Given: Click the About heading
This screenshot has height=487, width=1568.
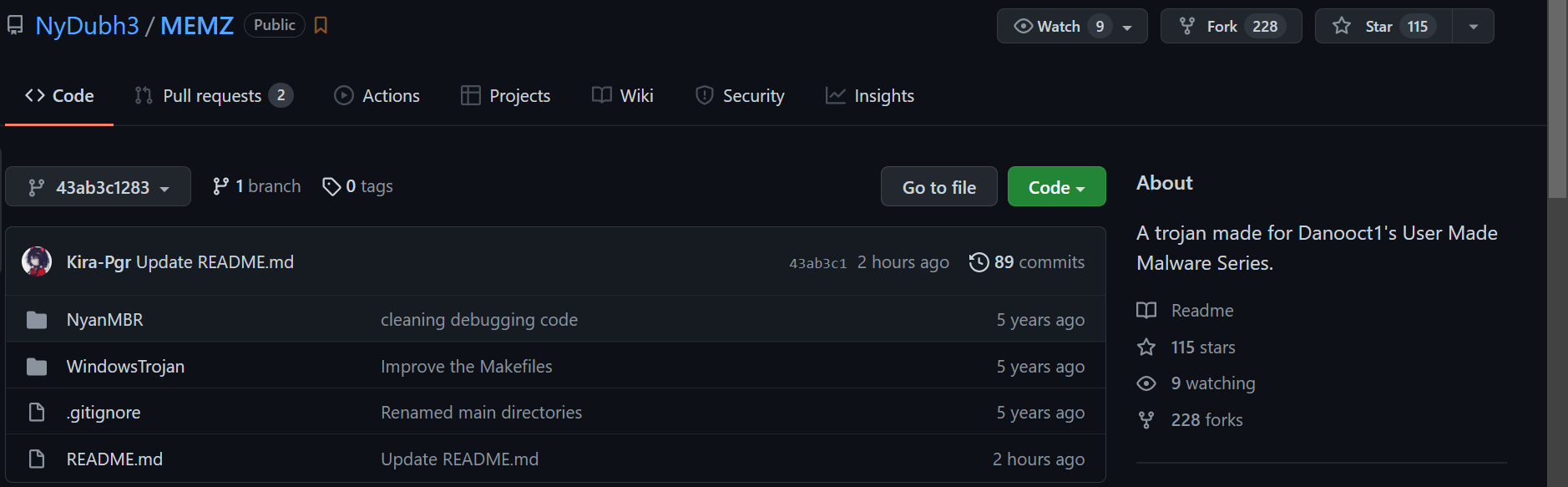Looking at the screenshot, I should pyautogui.click(x=1165, y=183).
